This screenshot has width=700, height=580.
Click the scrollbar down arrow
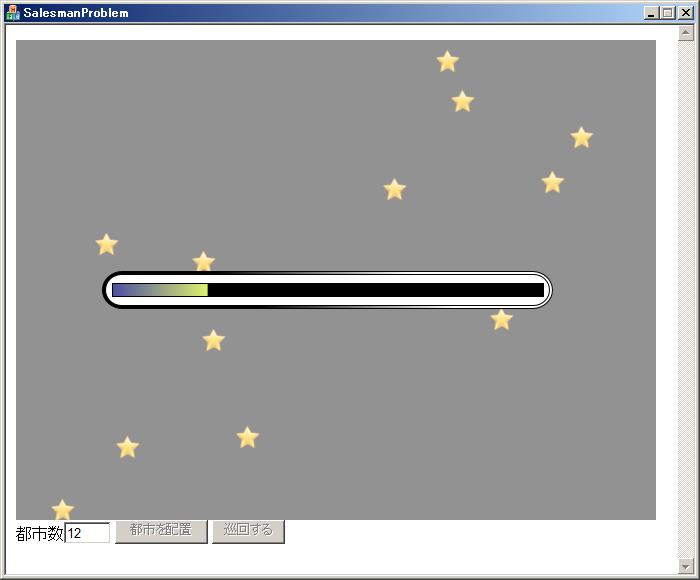[x=686, y=566]
